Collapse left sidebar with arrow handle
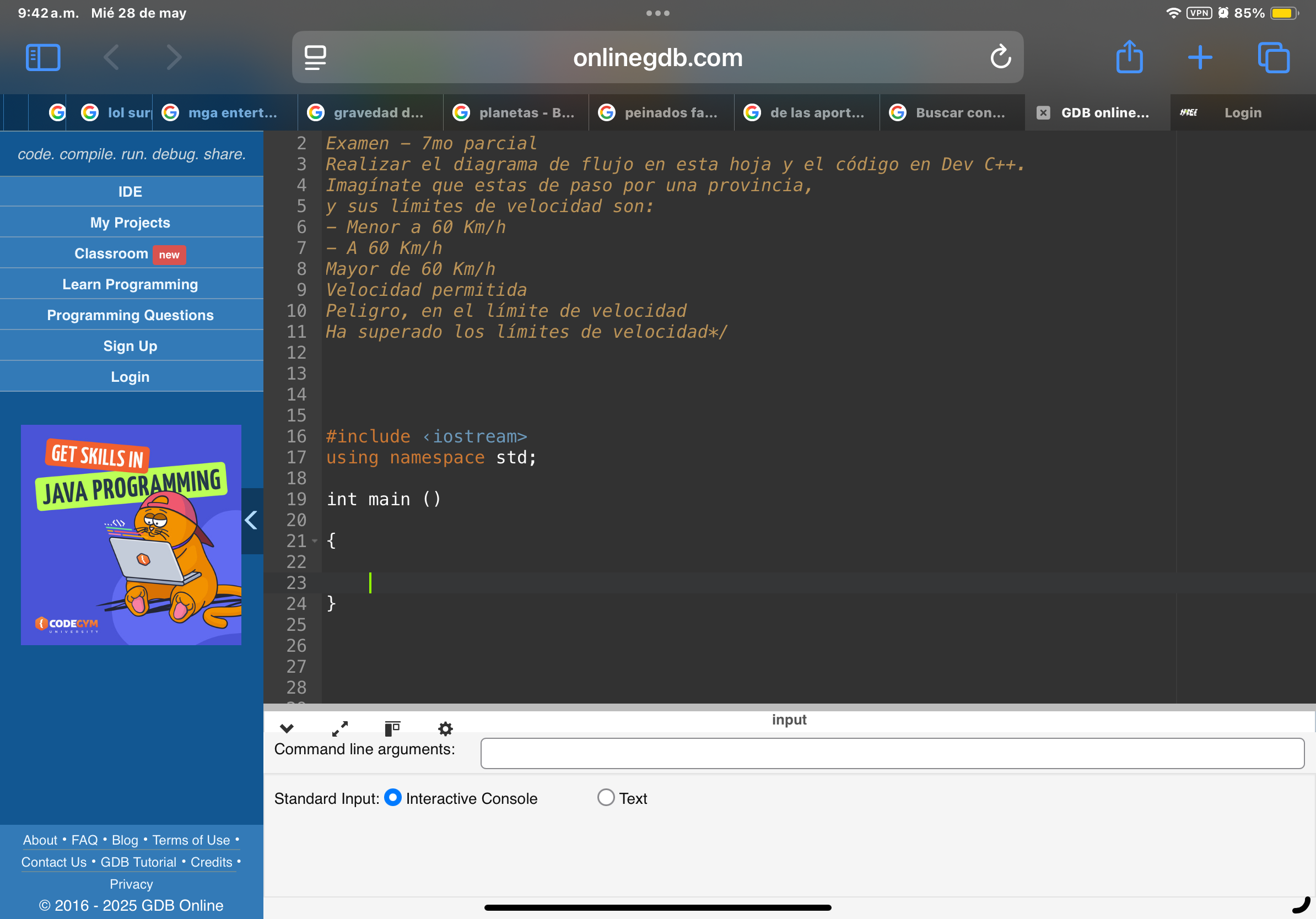The height and width of the screenshot is (919, 1316). tap(252, 520)
